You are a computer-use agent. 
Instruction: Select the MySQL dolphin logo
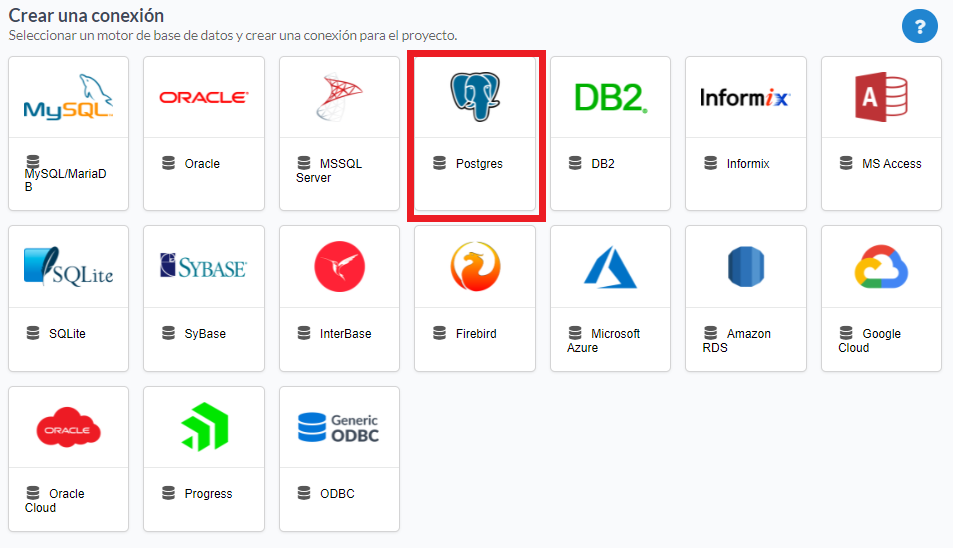tap(68, 97)
